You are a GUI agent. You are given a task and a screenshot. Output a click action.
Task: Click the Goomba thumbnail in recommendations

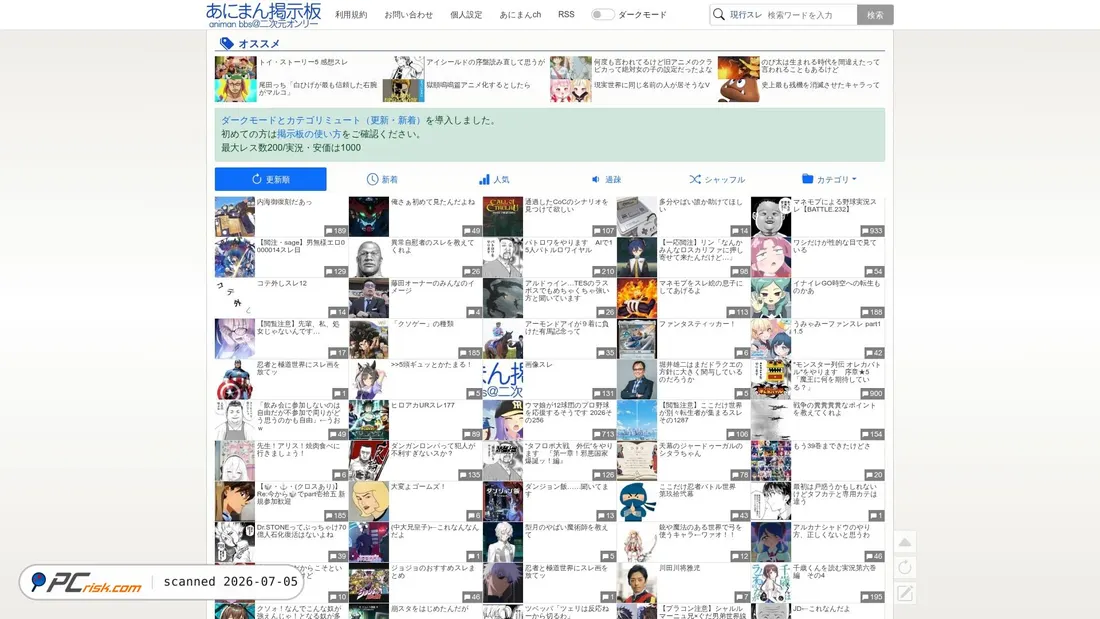click(x=738, y=91)
